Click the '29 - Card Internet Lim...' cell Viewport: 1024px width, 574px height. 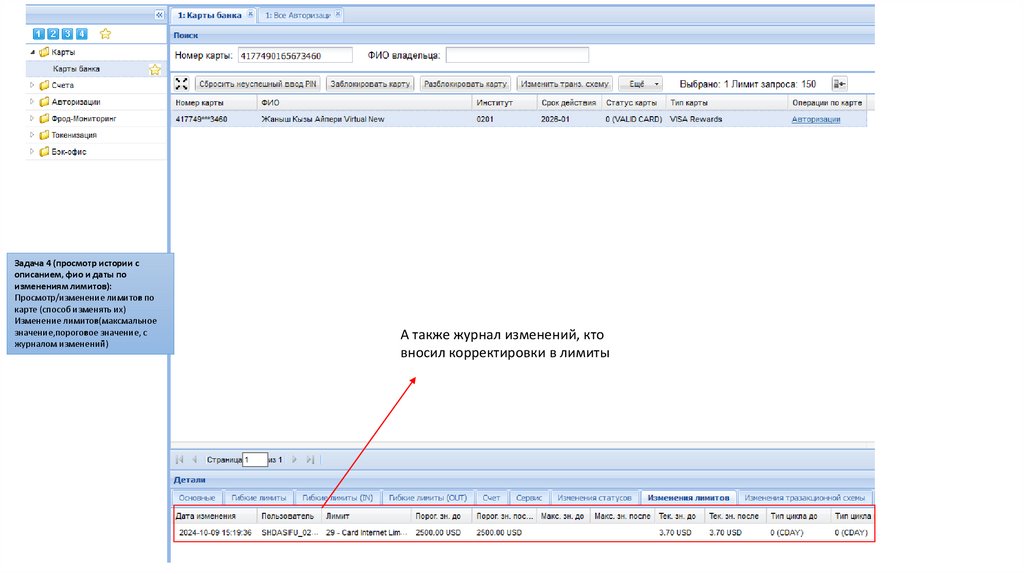(x=366, y=533)
